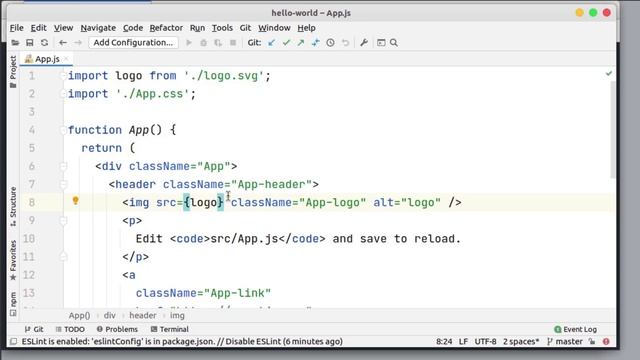Close the App.js editor tab
The width and height of the screenshot is (640, 360).
[x=66, y=59]
